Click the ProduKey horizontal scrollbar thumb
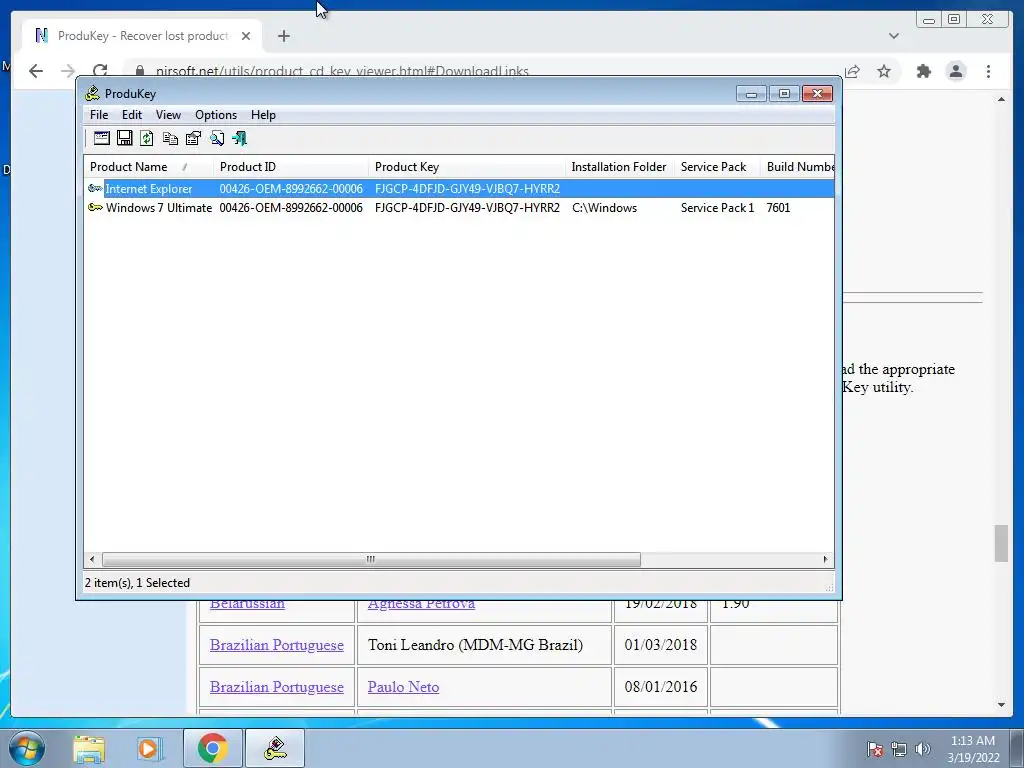The width and height of the screenshot is (1024, 768). (x=371, y=560)
